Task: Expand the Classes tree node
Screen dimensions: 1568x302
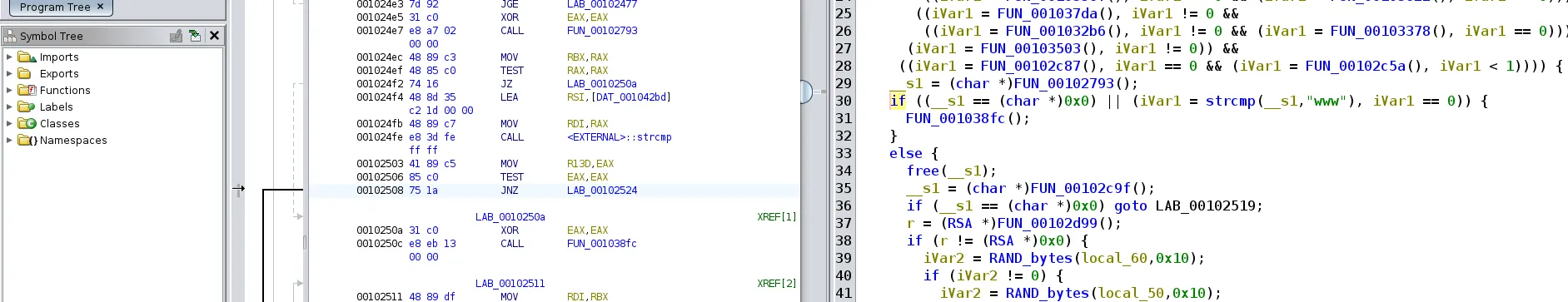Action: 9,123
